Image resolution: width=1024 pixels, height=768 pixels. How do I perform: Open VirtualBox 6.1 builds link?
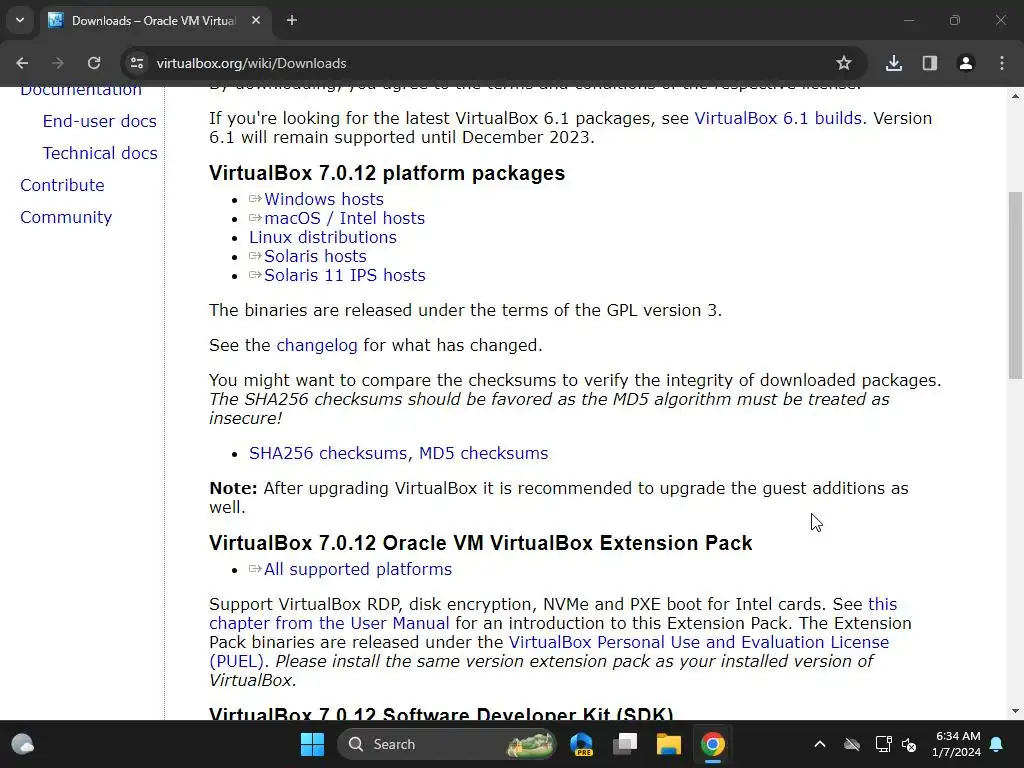tap(778, 118)
